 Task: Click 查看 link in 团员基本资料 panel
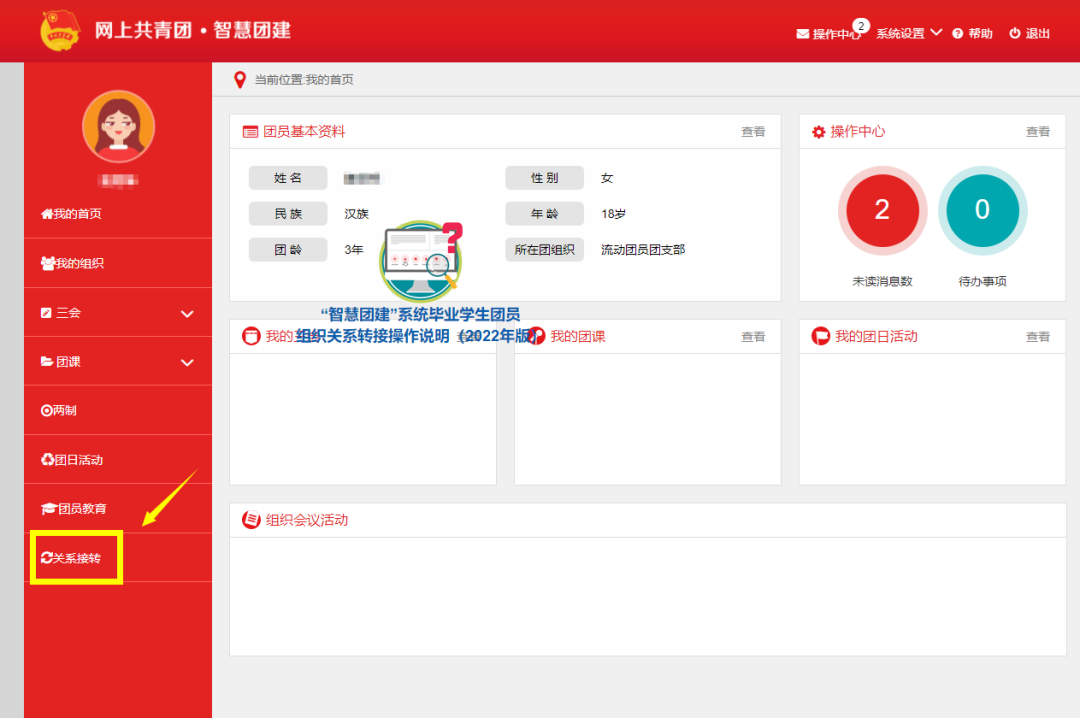click(752, 132)
